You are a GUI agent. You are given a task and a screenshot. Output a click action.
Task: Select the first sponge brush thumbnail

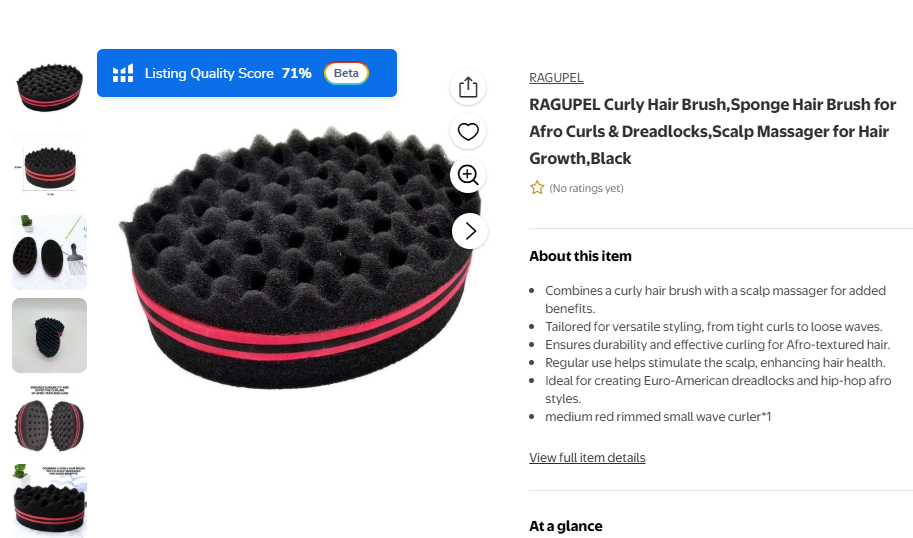(x=49, y=87)
